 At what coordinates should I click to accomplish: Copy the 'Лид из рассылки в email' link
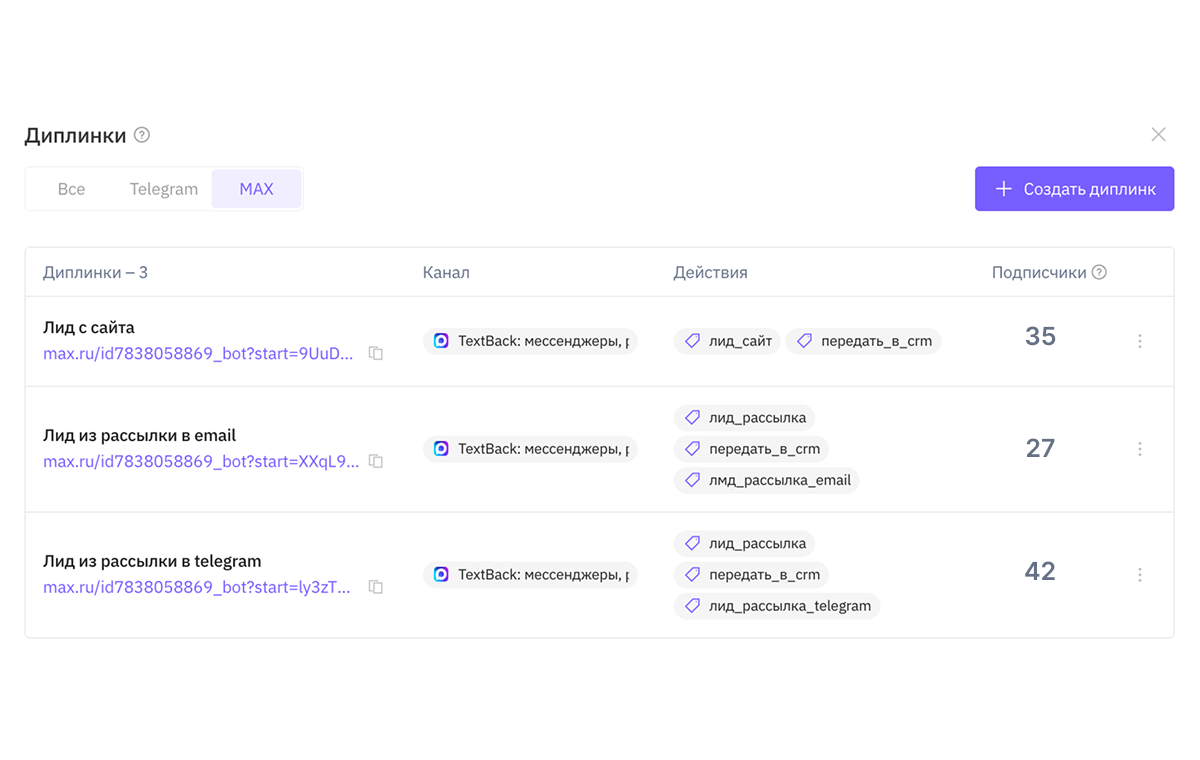[x=376, y=461]
